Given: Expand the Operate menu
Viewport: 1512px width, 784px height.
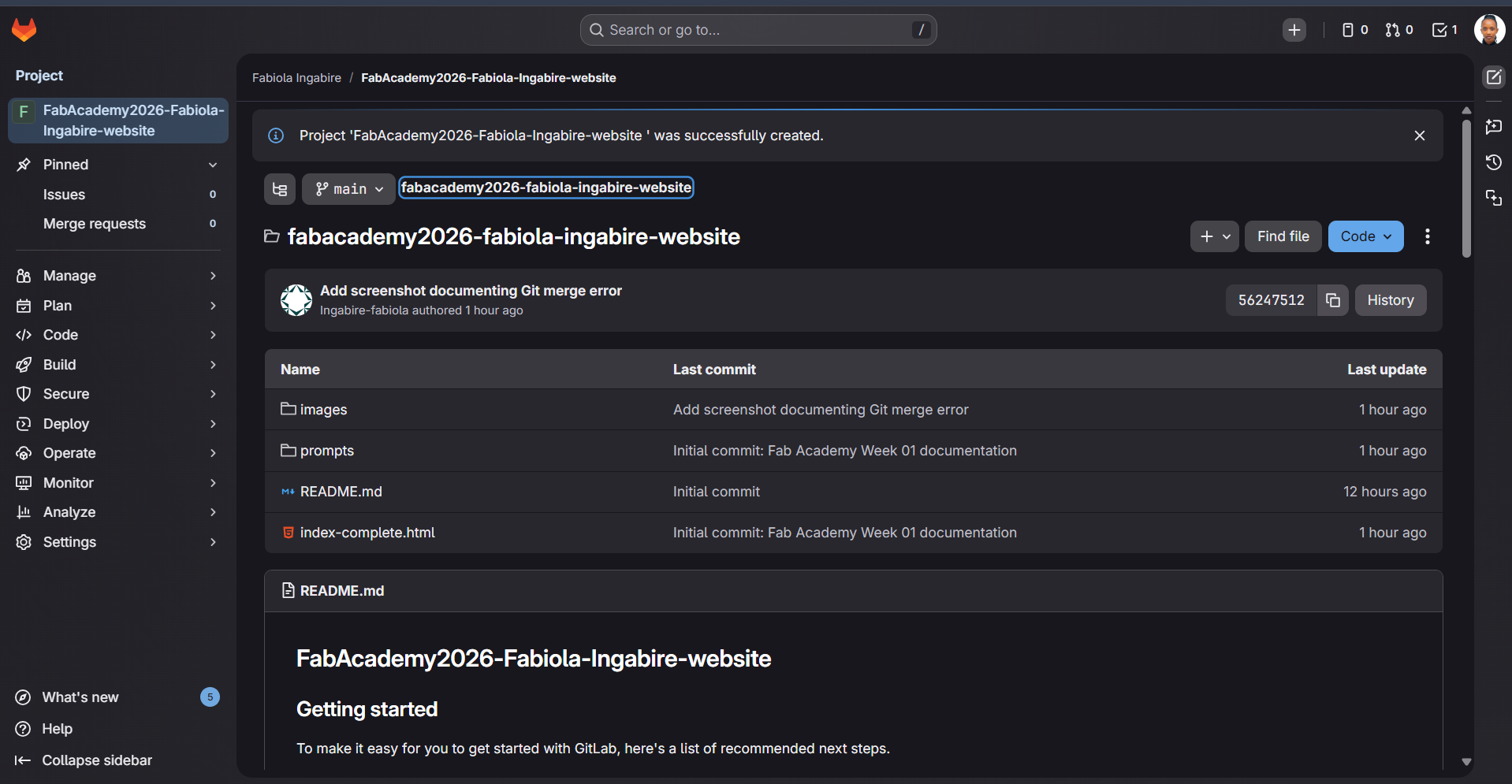Looking at the screenshot, I should pos(118,453).
